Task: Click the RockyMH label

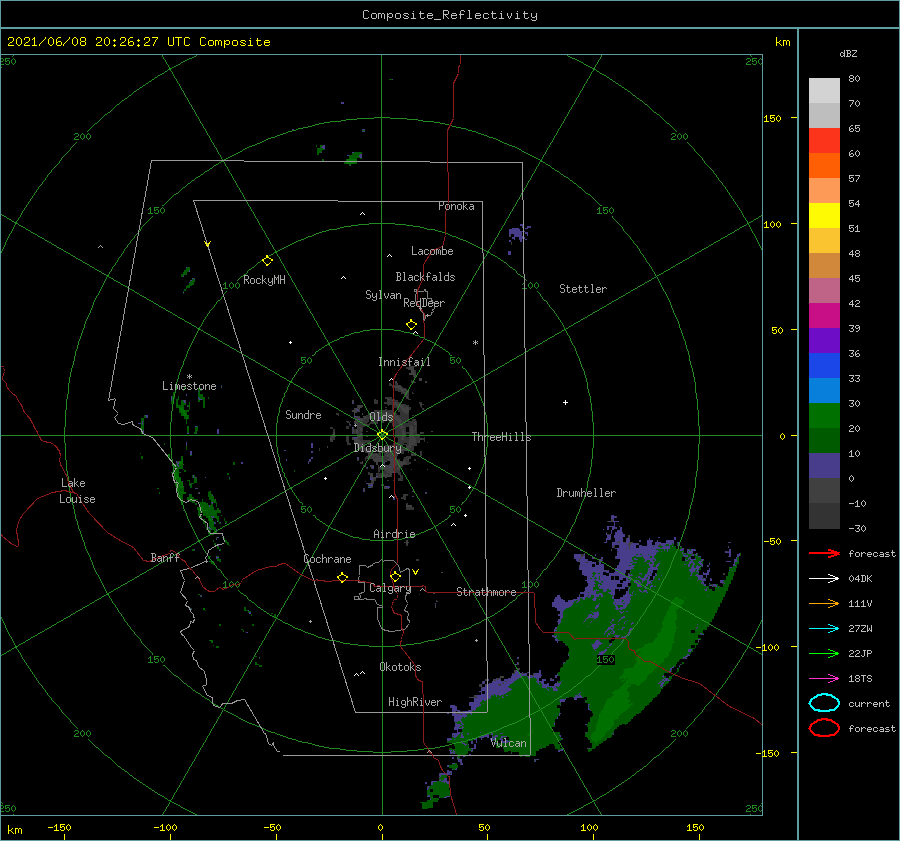Action: (x=264, y=280)
